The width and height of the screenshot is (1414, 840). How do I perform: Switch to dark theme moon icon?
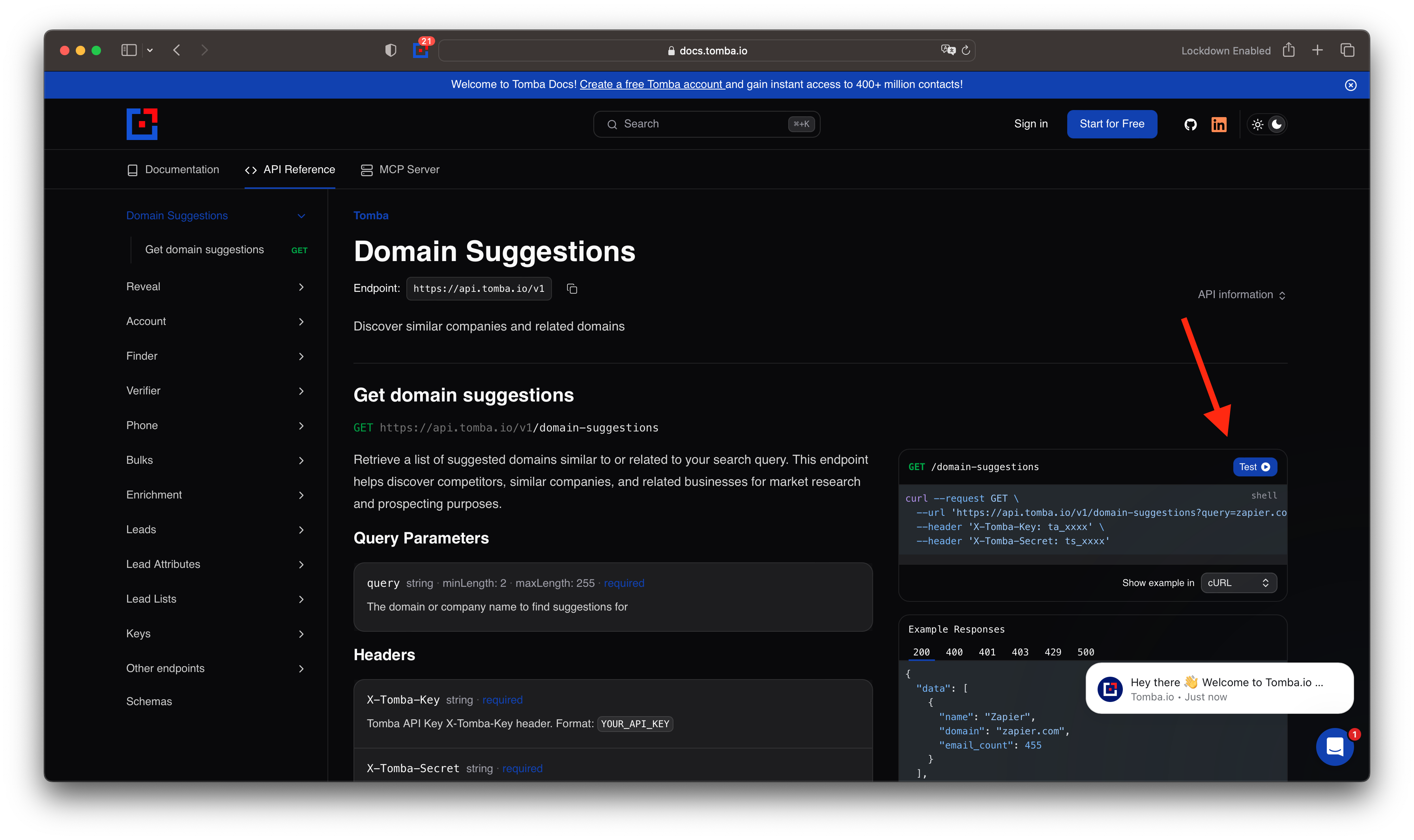coord(1276,125)
